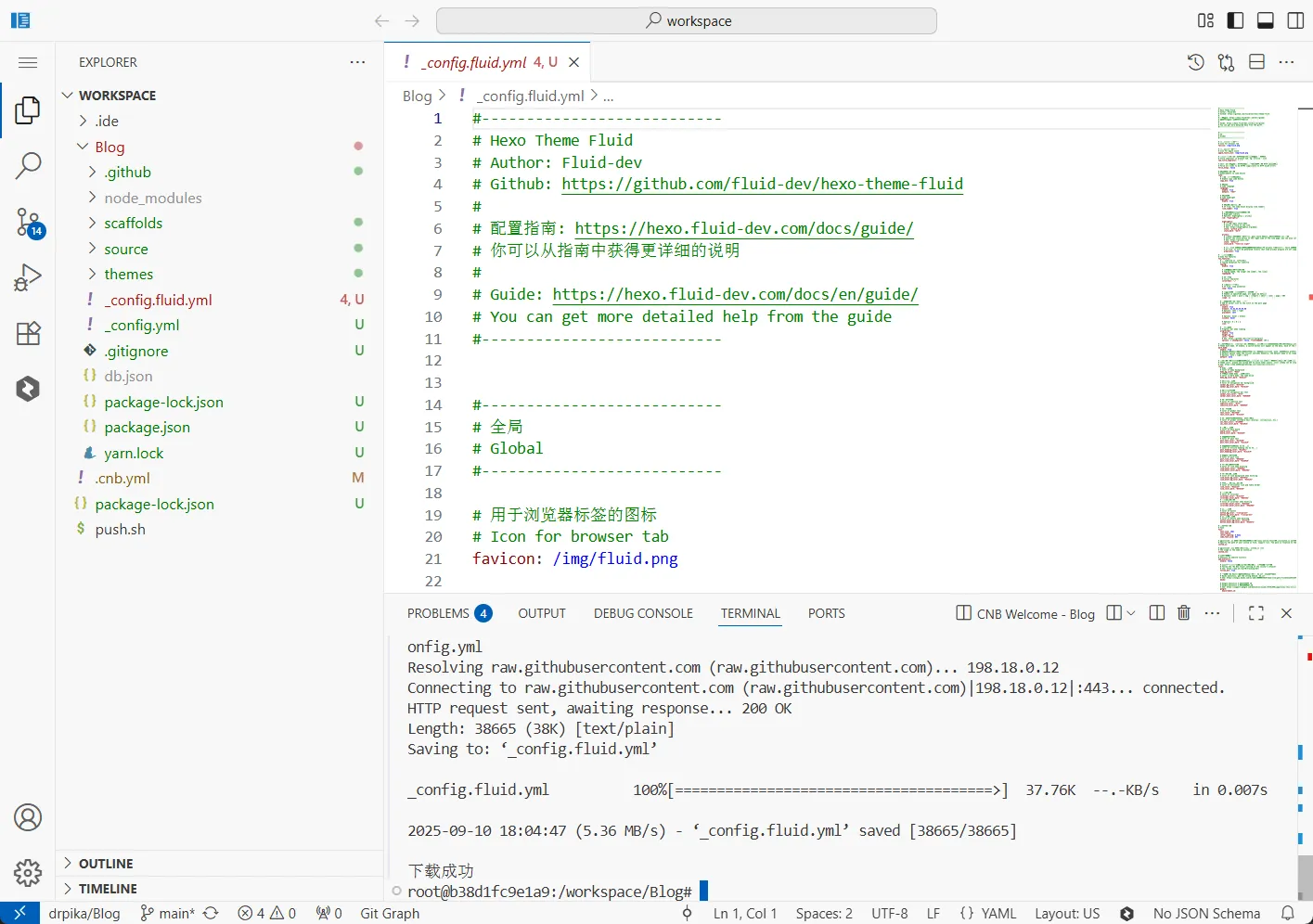Toggle the secondary side bar

[1295, 20]
